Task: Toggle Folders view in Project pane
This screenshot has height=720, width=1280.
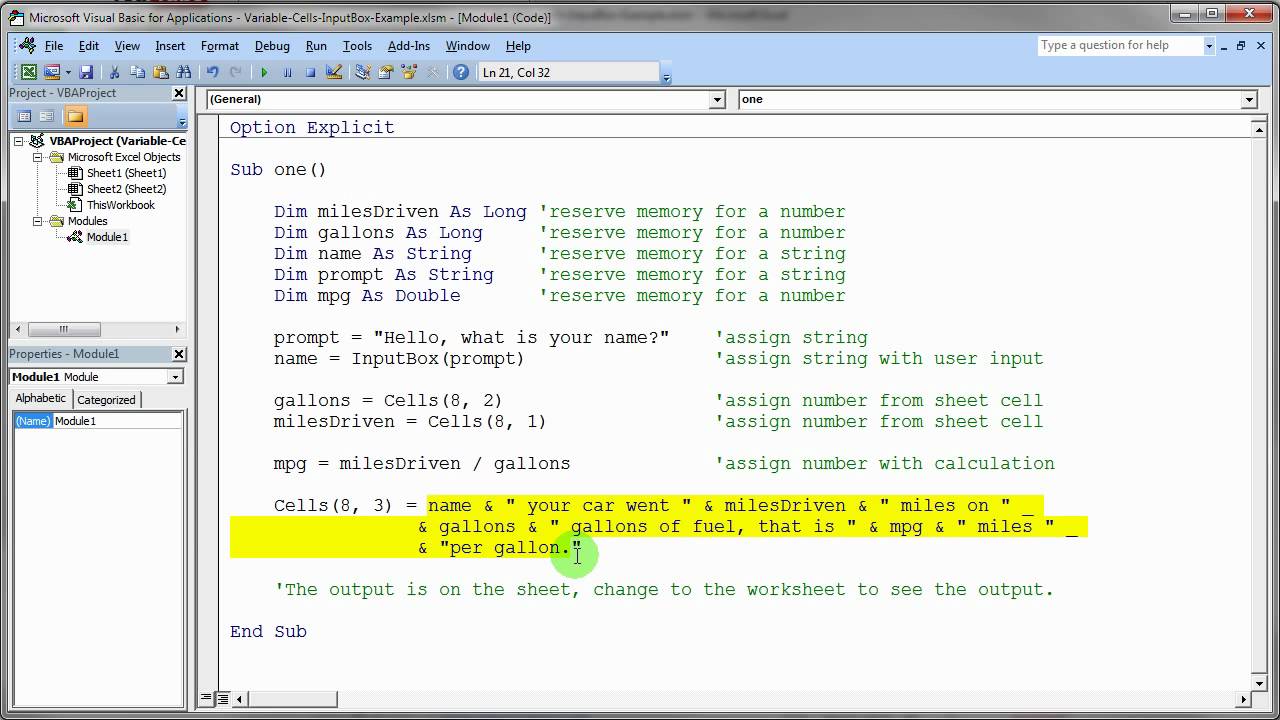Action: [x=75, y=116]
